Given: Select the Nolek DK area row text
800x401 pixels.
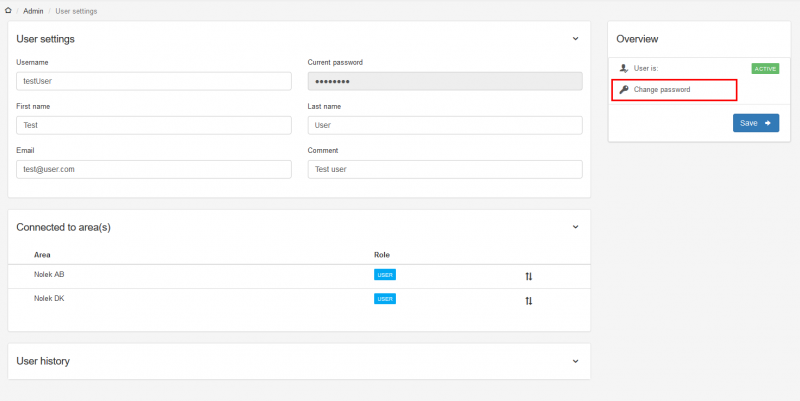Looking at the screenshot, I should point(49,298).
